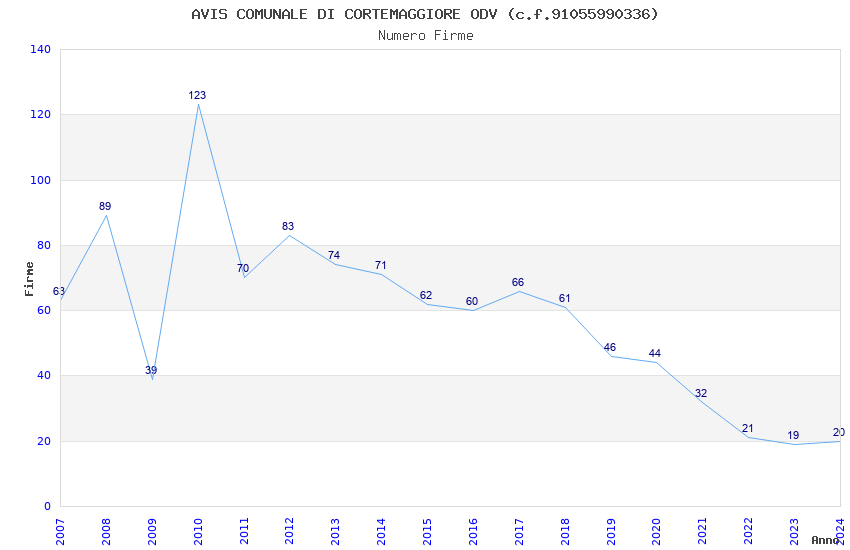850x550 pixels.
Task: Click the y-axis value 80
Action: pos(44,245)
